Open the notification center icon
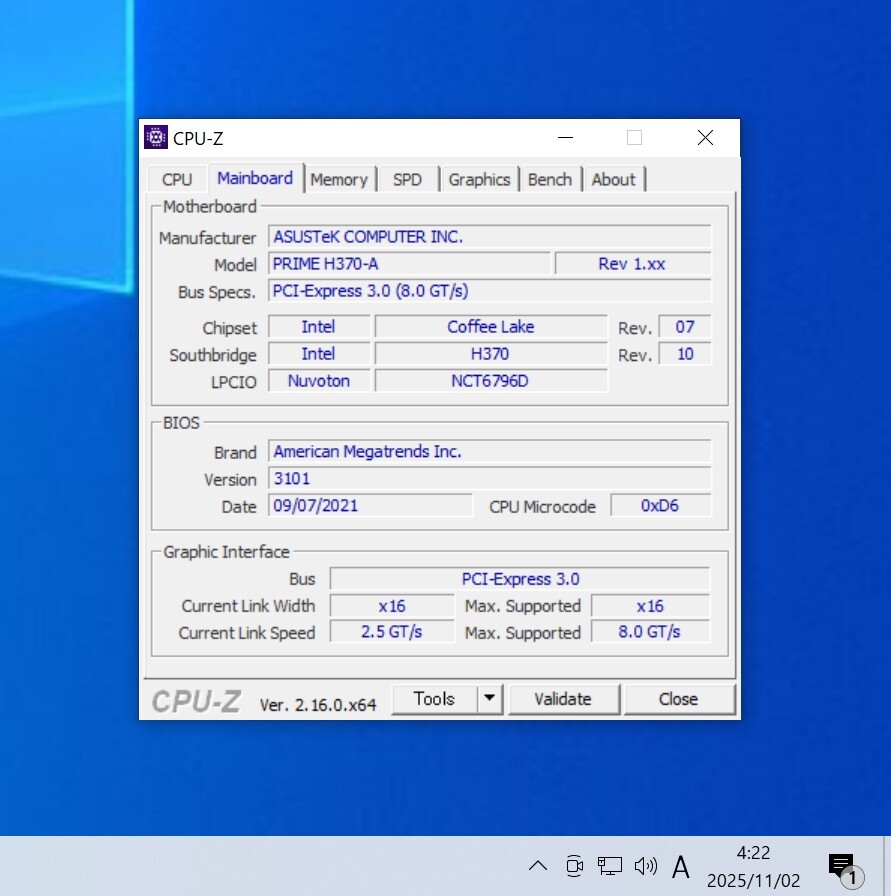Screen dimensions: 891x896 pos(842,866)
